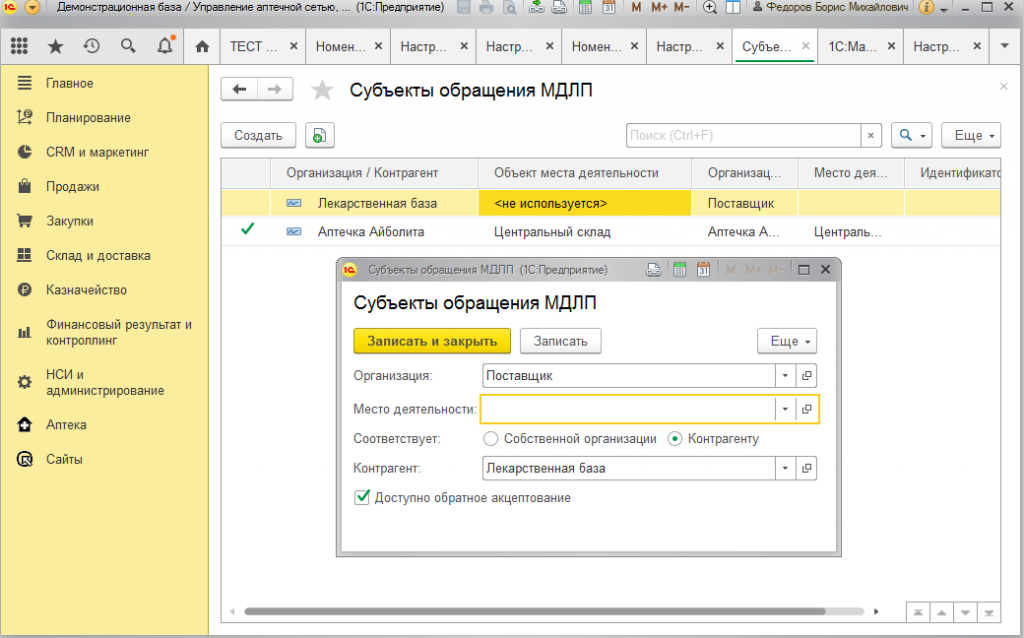The height and width of the screenshot is (638, 1024).
Task: Open the Сайты section
Action: (x=64, y=459)
